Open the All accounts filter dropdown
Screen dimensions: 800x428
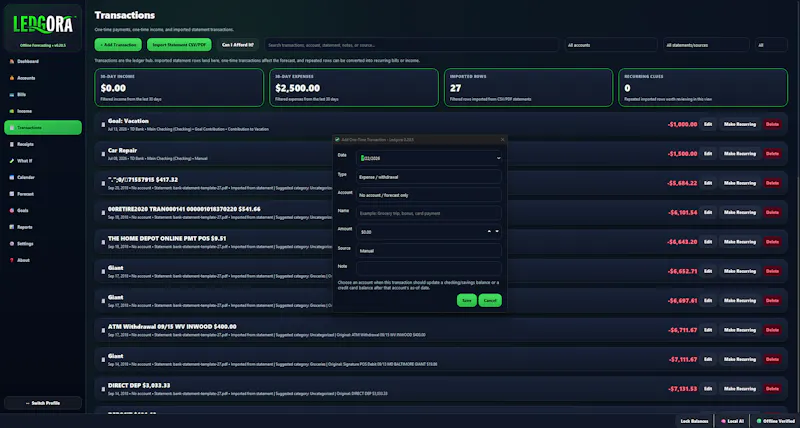pos(611,45)
